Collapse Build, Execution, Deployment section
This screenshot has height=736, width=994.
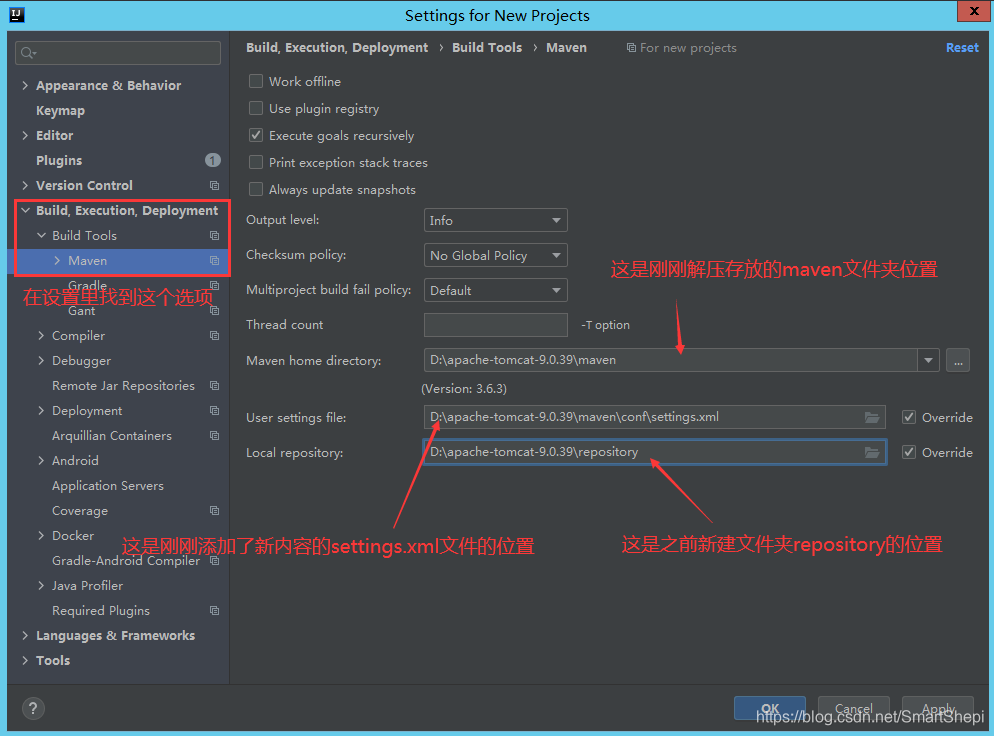click(x=25, y=210)
